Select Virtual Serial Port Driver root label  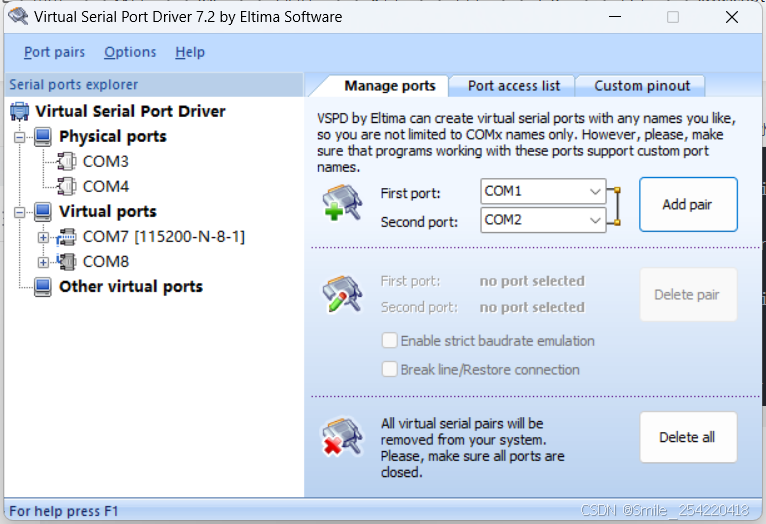coord(130,111)
